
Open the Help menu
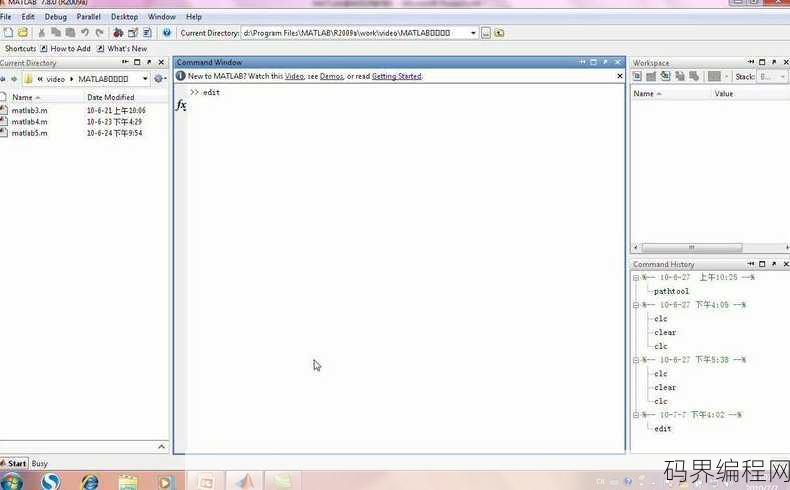click(x=194, y=17)
